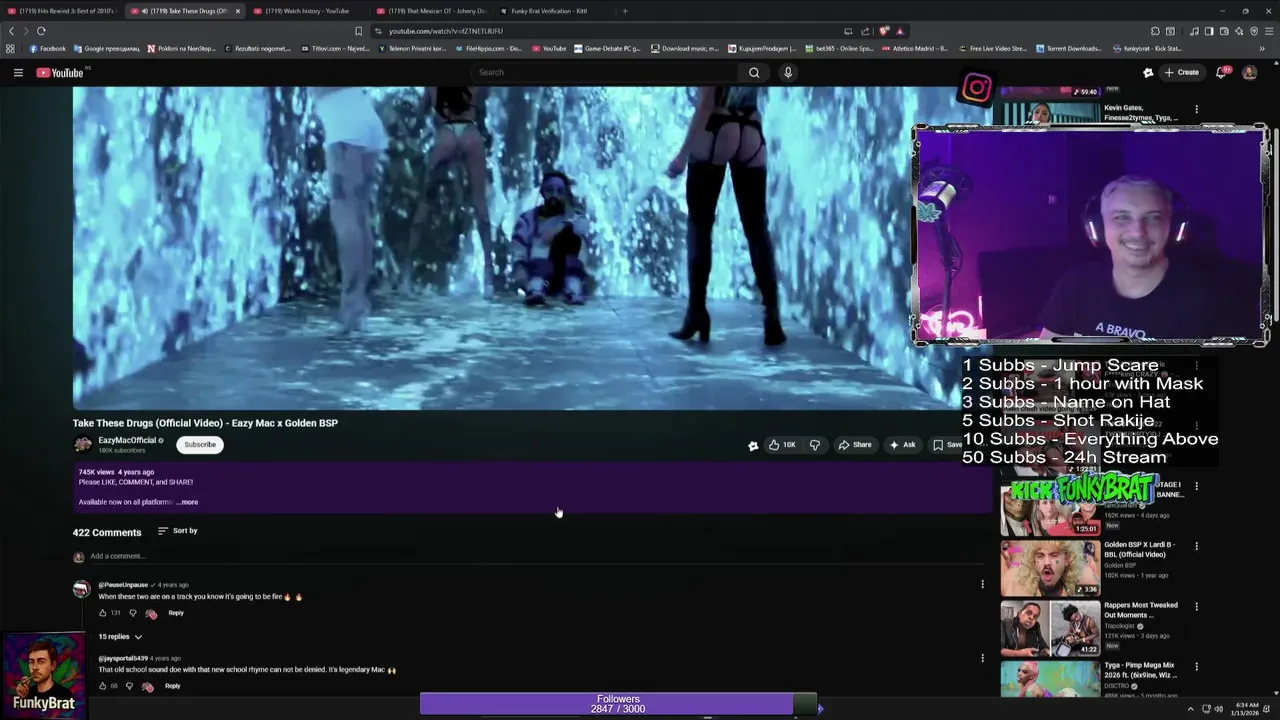The height and width of the screenshot is (720, 1280).
Task: Click the EazyMacOfficial channel name
Action: pyautogui.click(x=127, y=440)
